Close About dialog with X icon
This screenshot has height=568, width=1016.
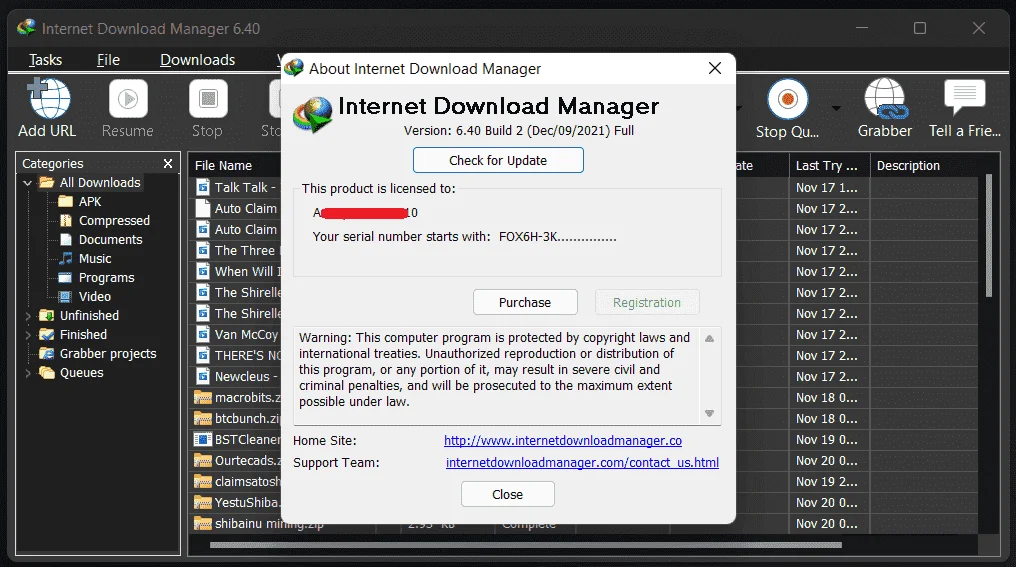(x=715, y=68)
